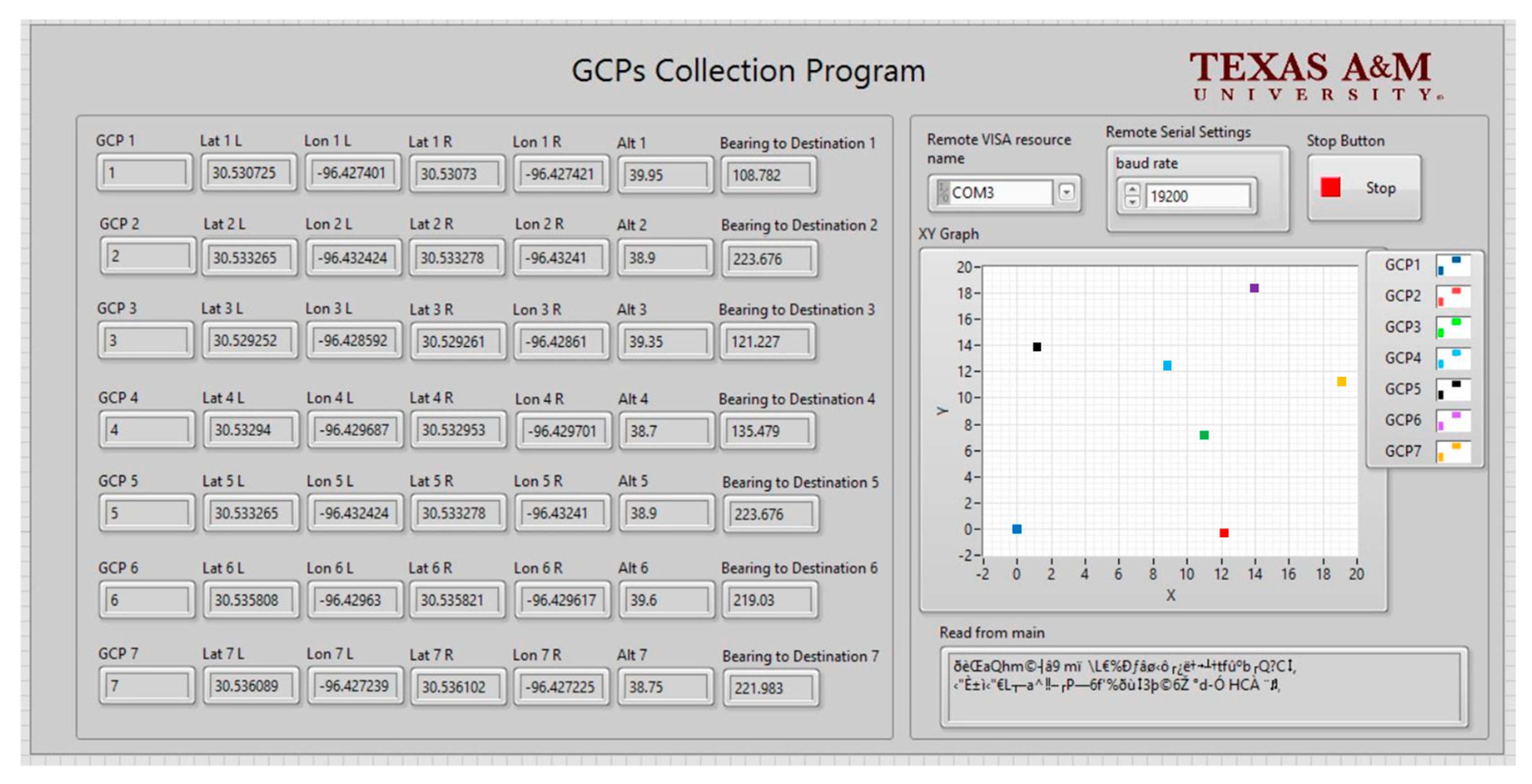1532x784 pixels.
Task: Click the black data point on XY Graph
Action: [x=1037, y=347]
